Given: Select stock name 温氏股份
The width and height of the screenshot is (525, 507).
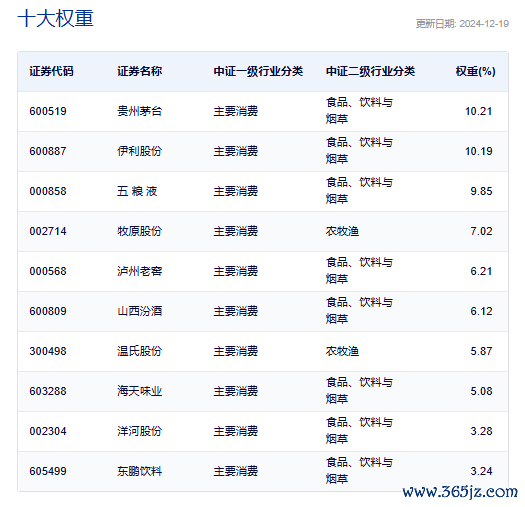Looking at the screenshot, I should point(140,351).
